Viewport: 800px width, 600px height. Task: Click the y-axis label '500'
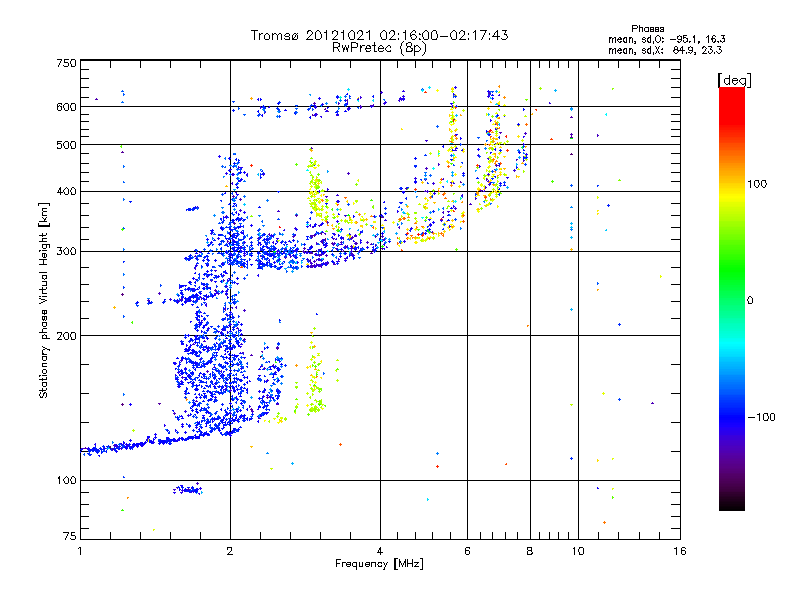click(66, 145)
